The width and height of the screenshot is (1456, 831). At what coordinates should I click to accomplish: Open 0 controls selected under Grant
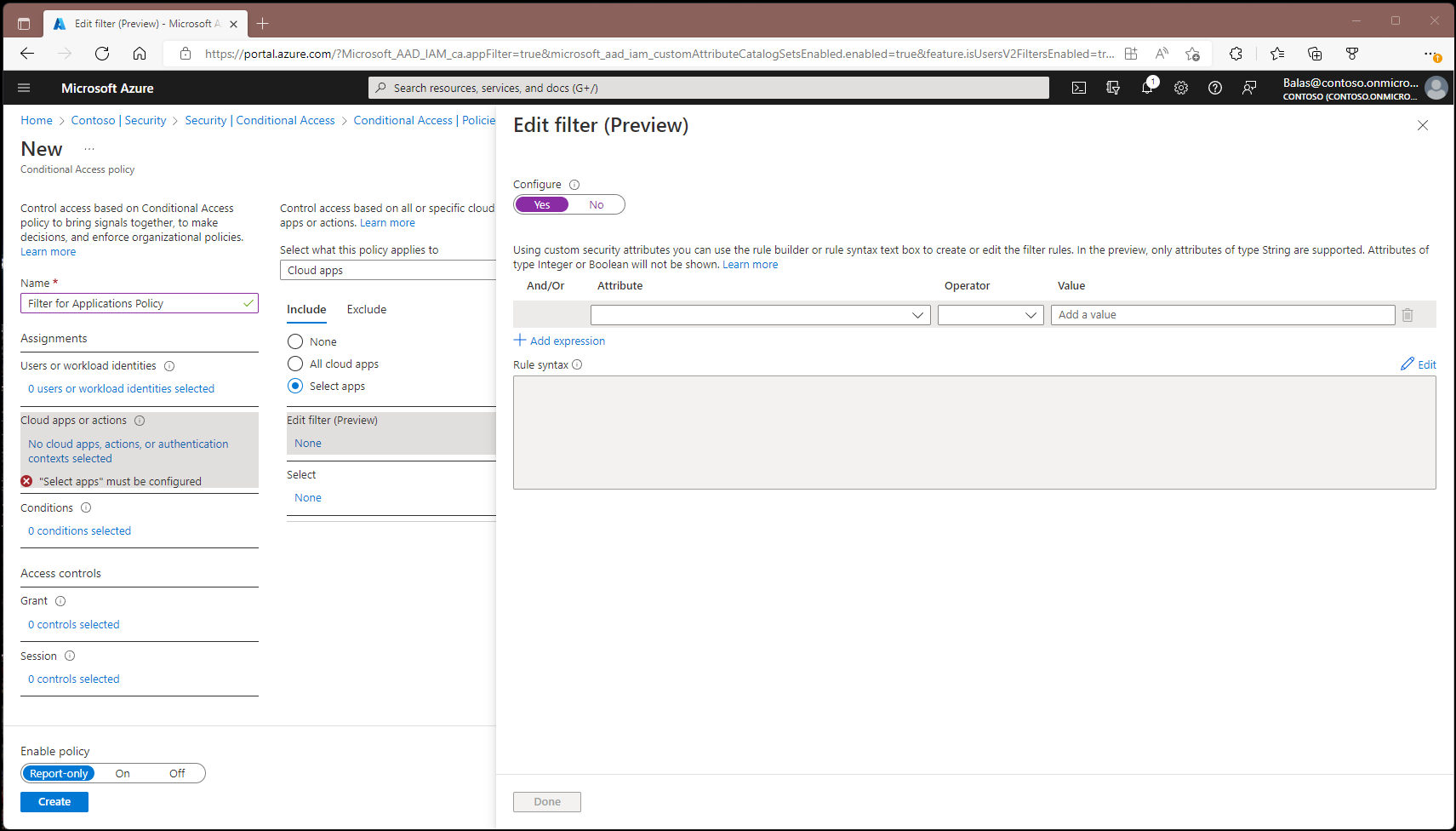(73, 625)
